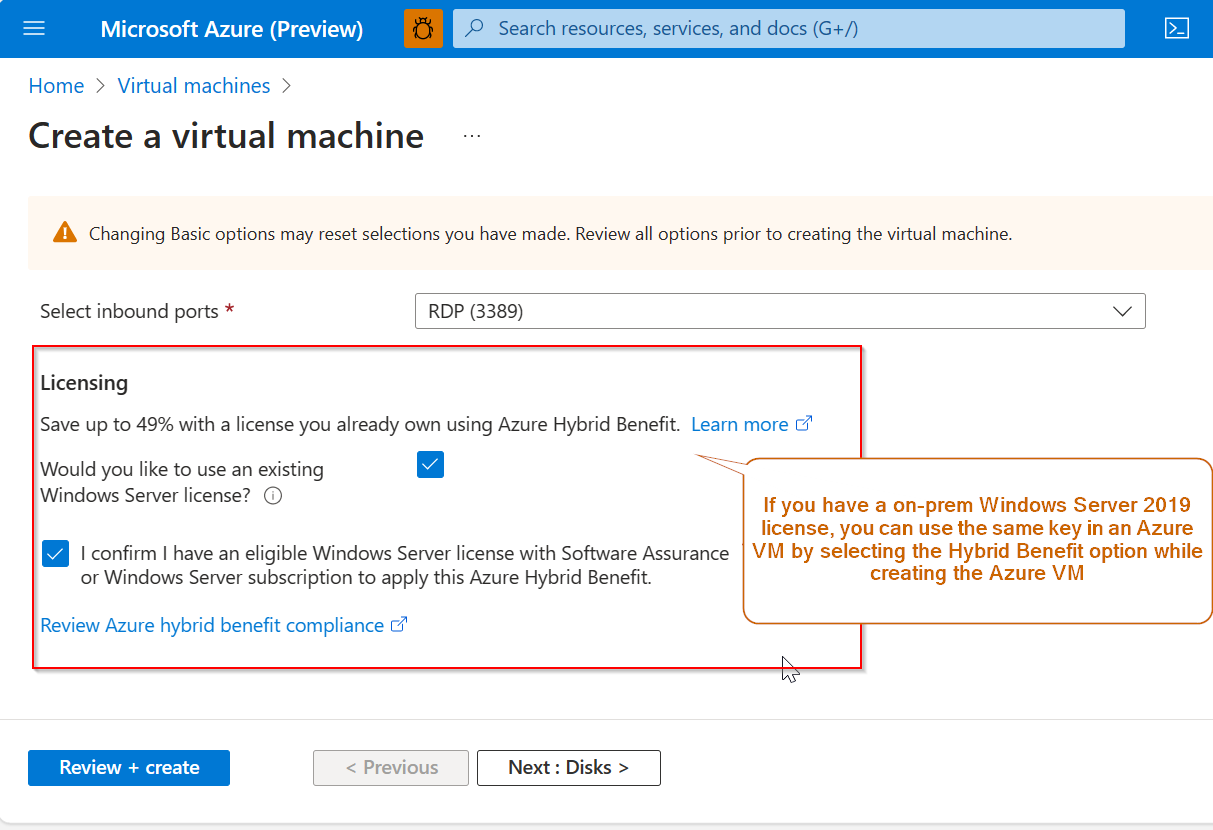Open Cloud Shell from the top bar
The width and height of the screenshot is (1213, 830).
1177,29
